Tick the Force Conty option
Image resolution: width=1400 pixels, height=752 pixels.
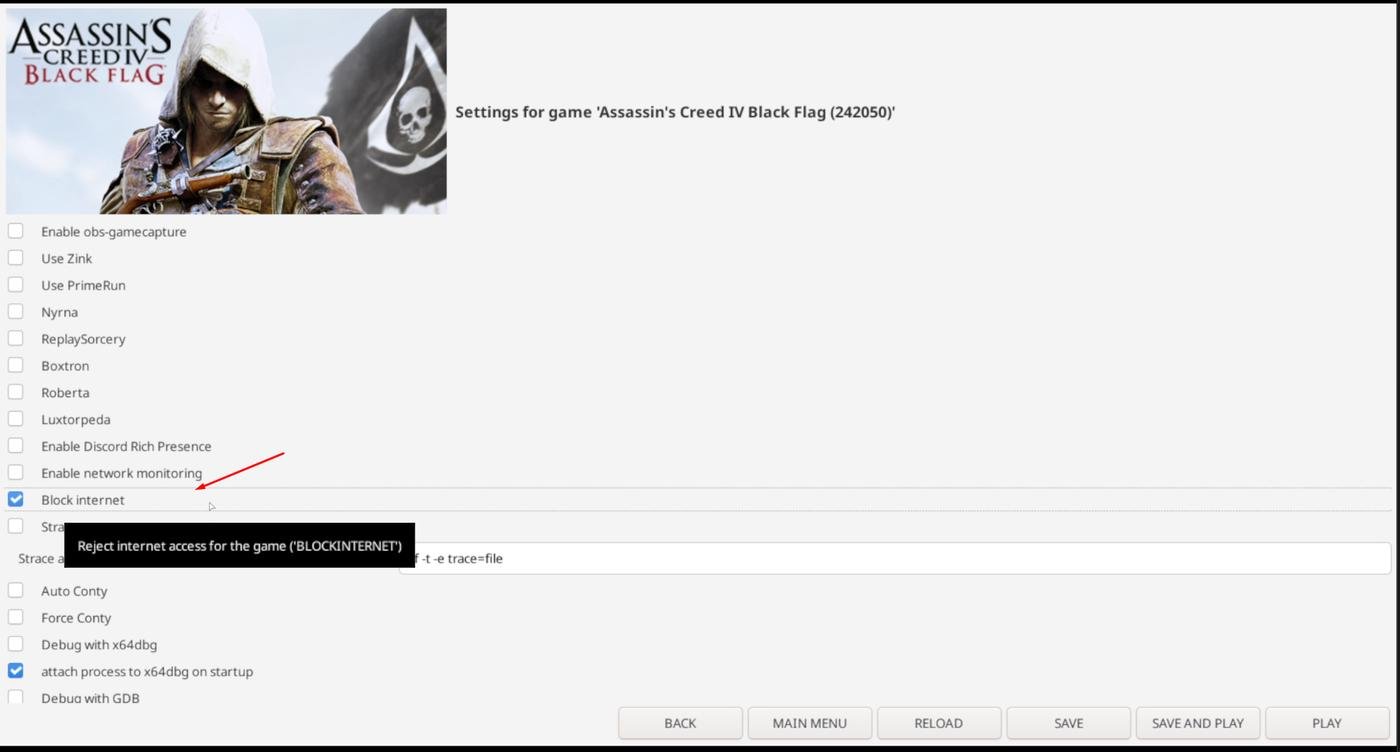(x=16, y=618)
